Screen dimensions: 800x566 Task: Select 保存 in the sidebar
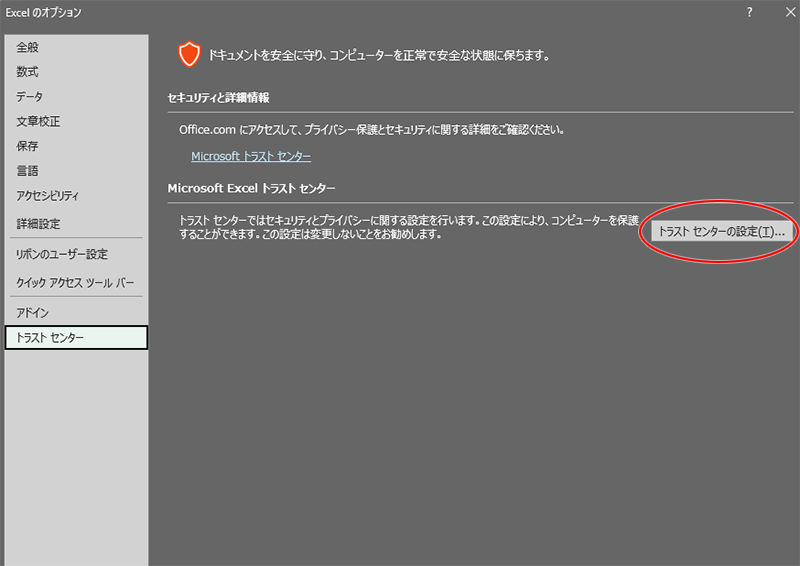pyautogui.click(x=28, y=146)
